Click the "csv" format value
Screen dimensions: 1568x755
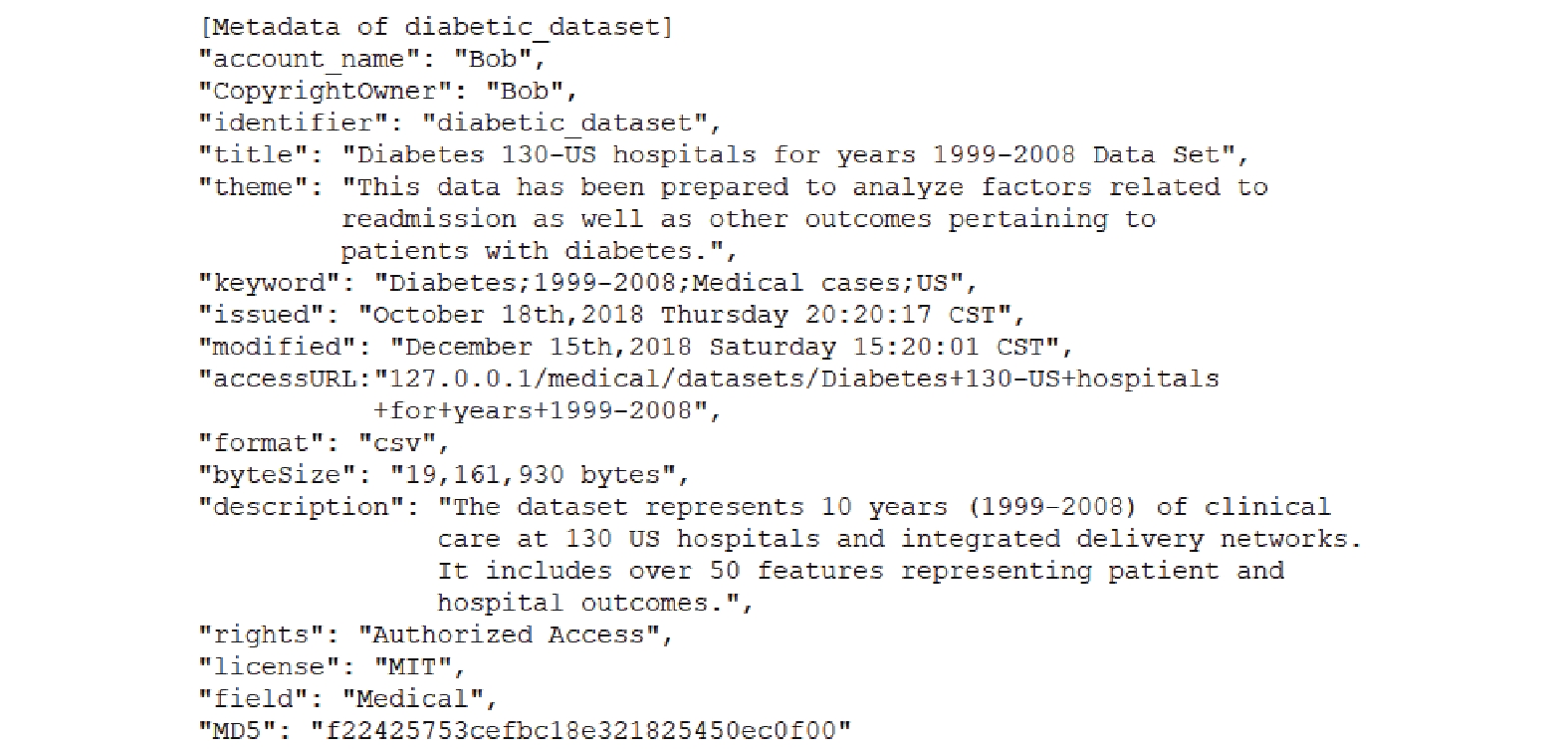coord(396,442)
